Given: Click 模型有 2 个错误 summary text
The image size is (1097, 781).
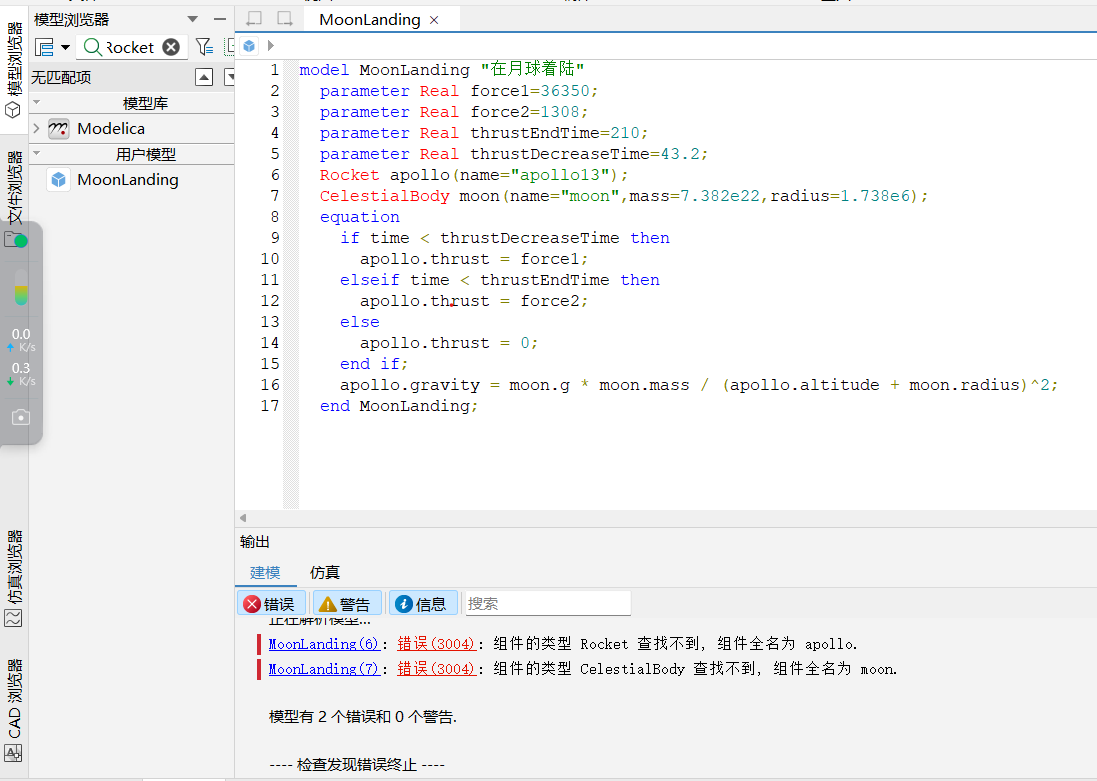Looking at the screenshot, I should [x=362, y=717].
